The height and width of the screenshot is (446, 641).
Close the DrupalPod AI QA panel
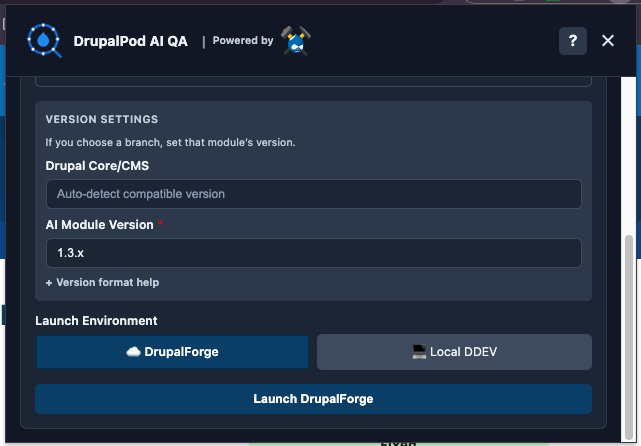[x=608, y=40]
